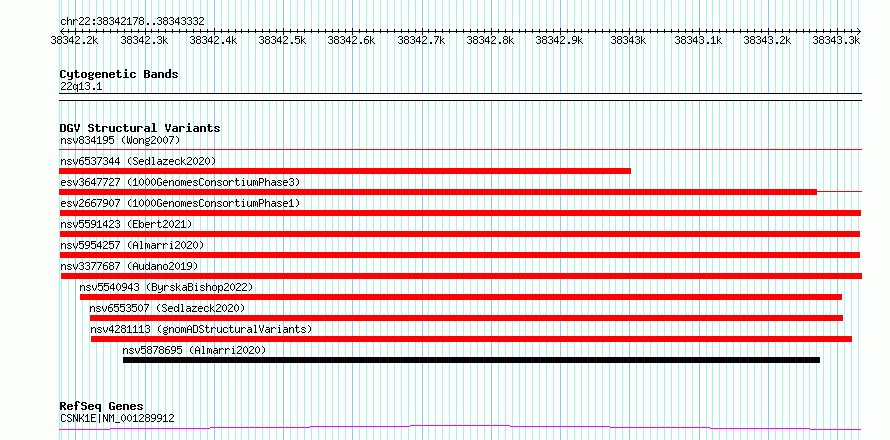Click the magenta CSNK1E gene line
This screenshot has width=890, height=440.
[460, 428]
